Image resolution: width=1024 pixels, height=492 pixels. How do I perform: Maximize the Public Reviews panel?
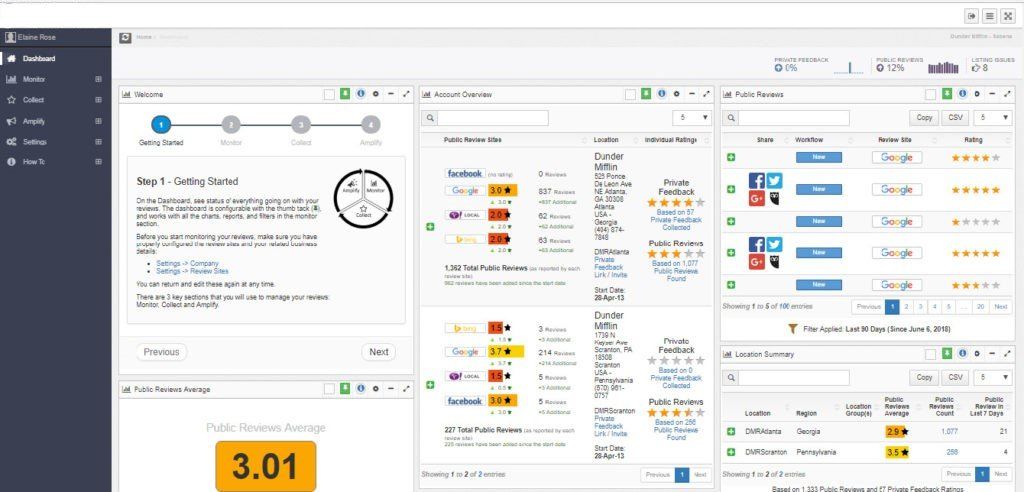[x=1008, y=94]
